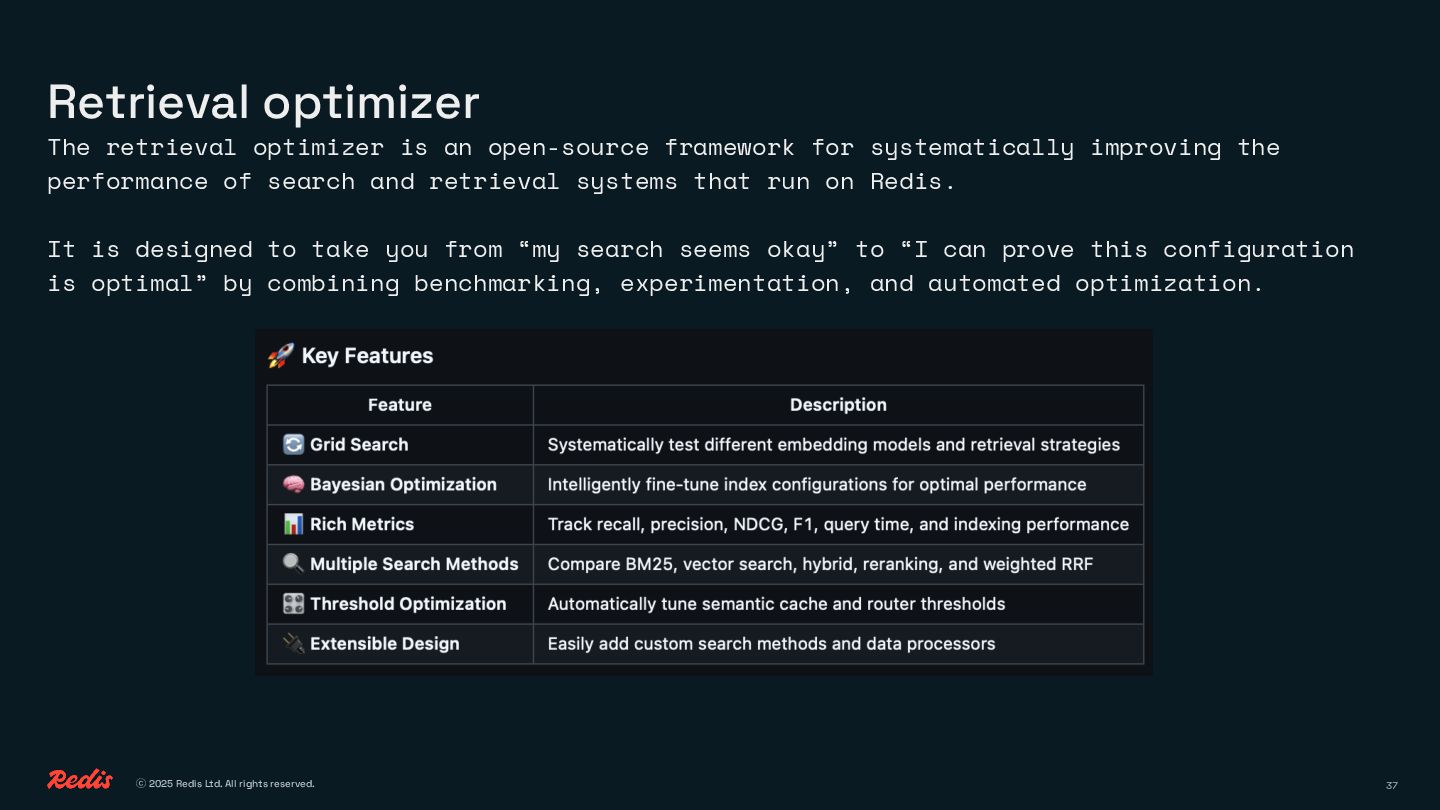Click the Grid Search feature label
Screen dimensions: 1440x810
pos(359,444)
